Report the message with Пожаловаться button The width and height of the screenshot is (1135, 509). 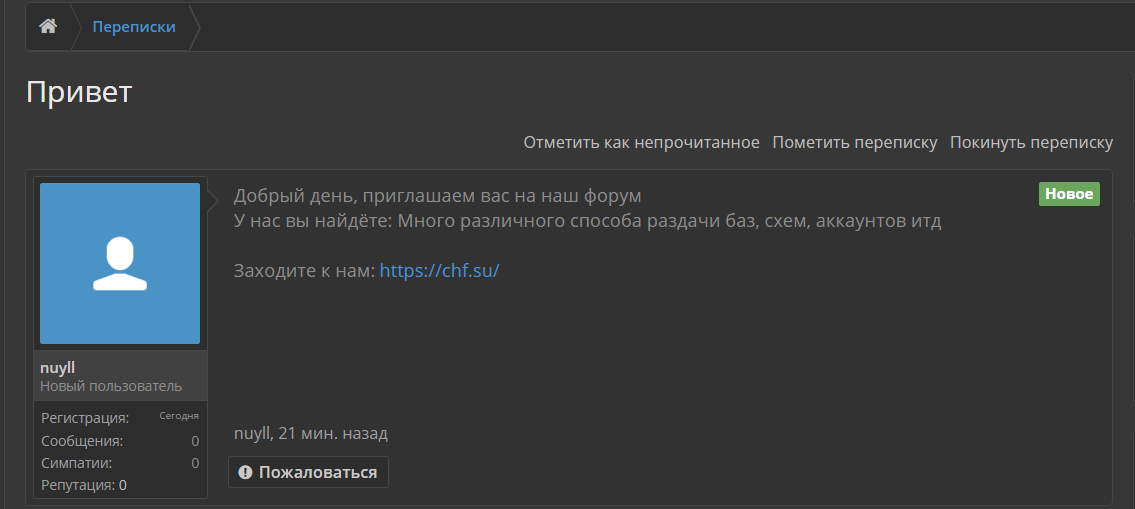point(308,472)
